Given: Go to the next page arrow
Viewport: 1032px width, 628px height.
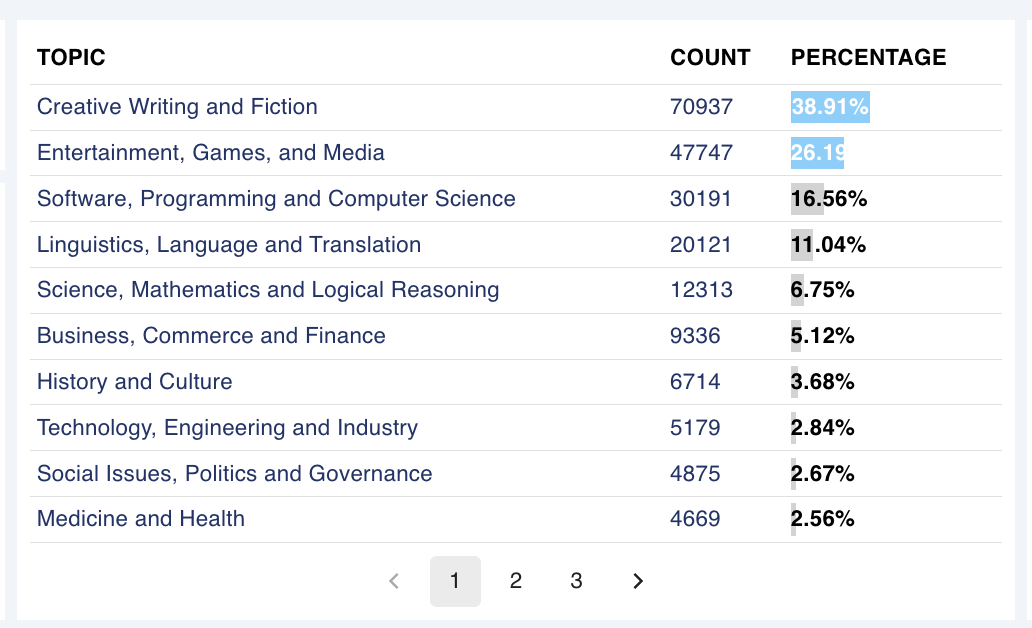Looking at the screenshot, I should (x=638, y=581).
